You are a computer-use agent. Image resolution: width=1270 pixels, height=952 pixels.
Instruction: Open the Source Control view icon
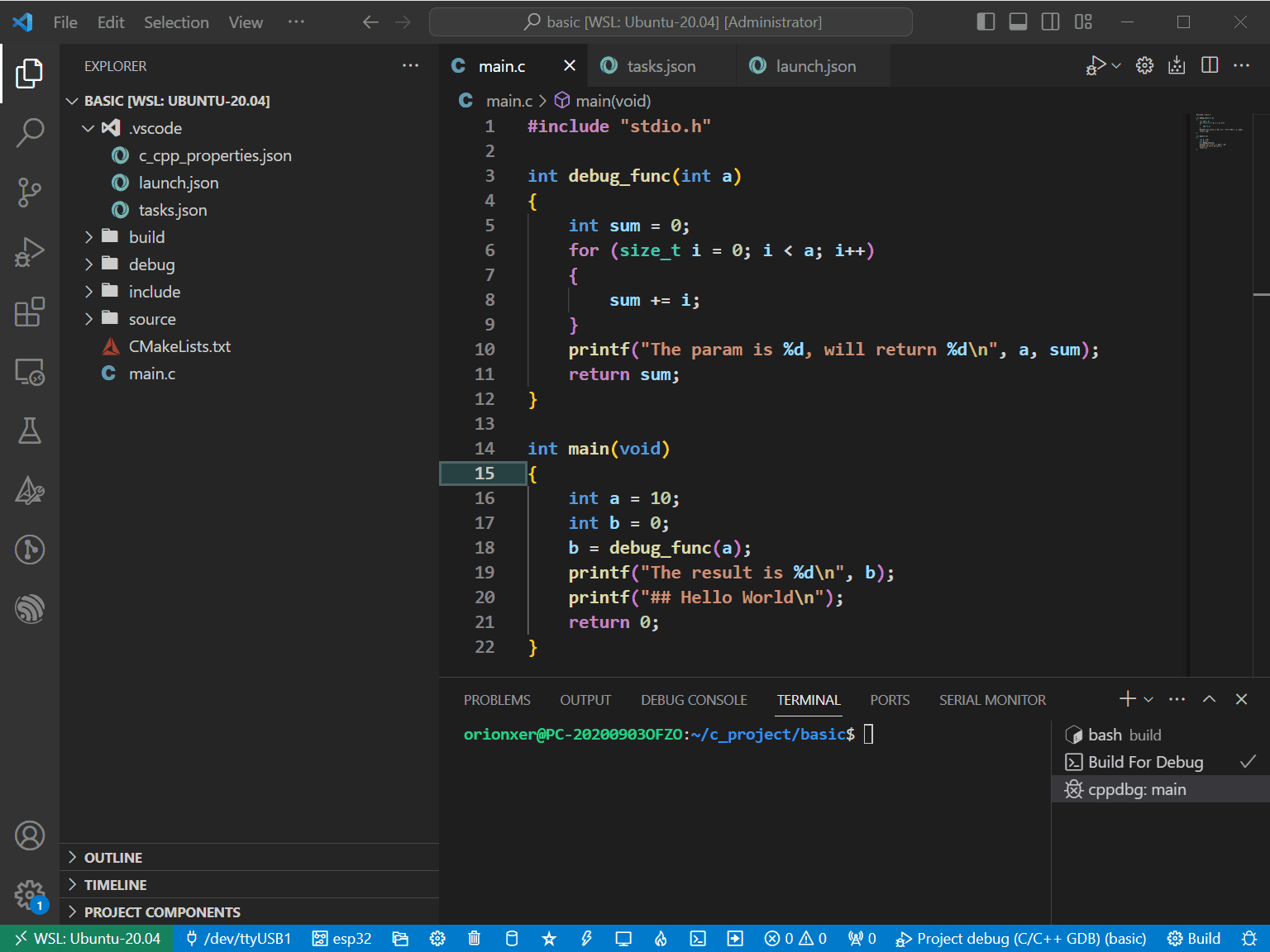(x=30, y=193)
